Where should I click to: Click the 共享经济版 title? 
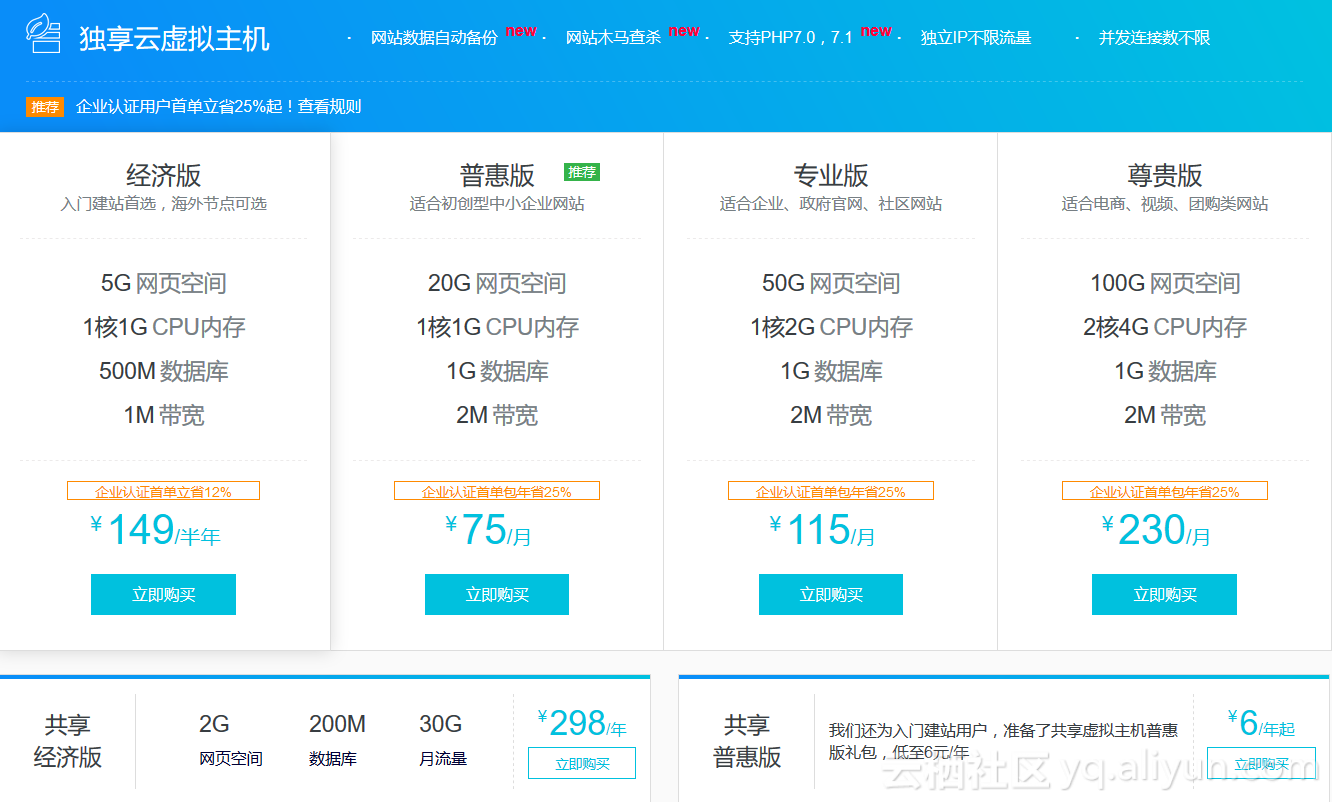pos(68,741)
